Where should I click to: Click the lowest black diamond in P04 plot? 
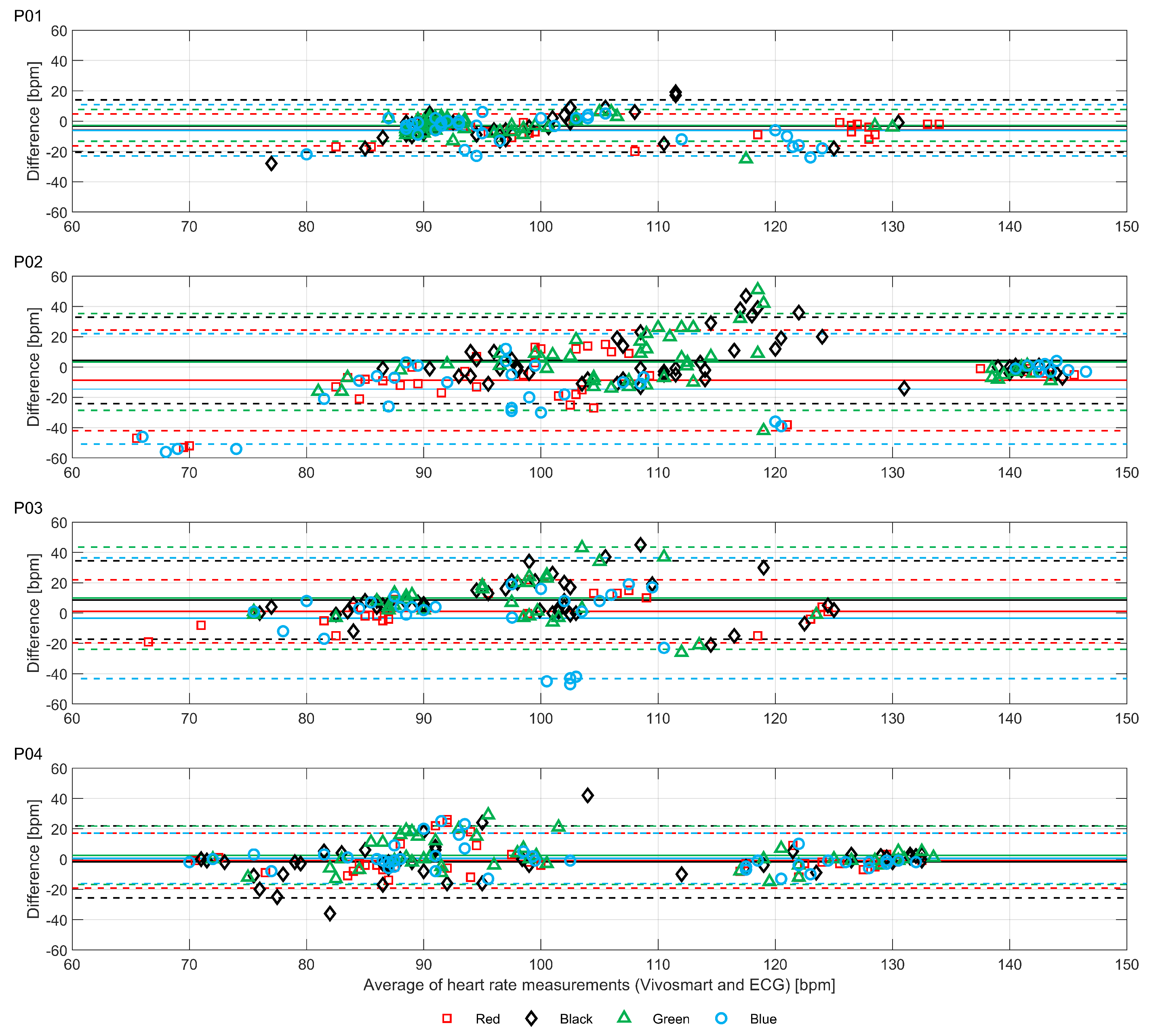tap(330, 914)
